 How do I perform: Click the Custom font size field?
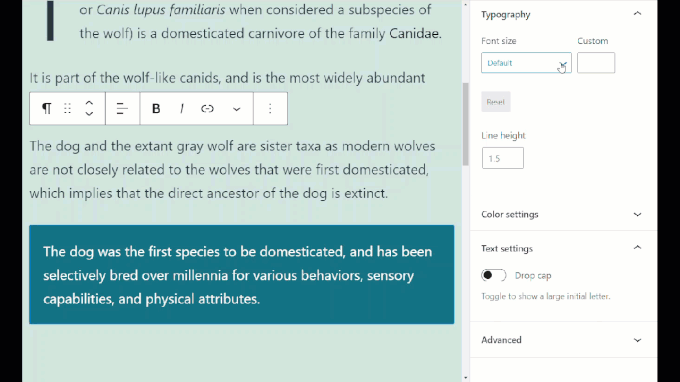[x=596, y=63]
